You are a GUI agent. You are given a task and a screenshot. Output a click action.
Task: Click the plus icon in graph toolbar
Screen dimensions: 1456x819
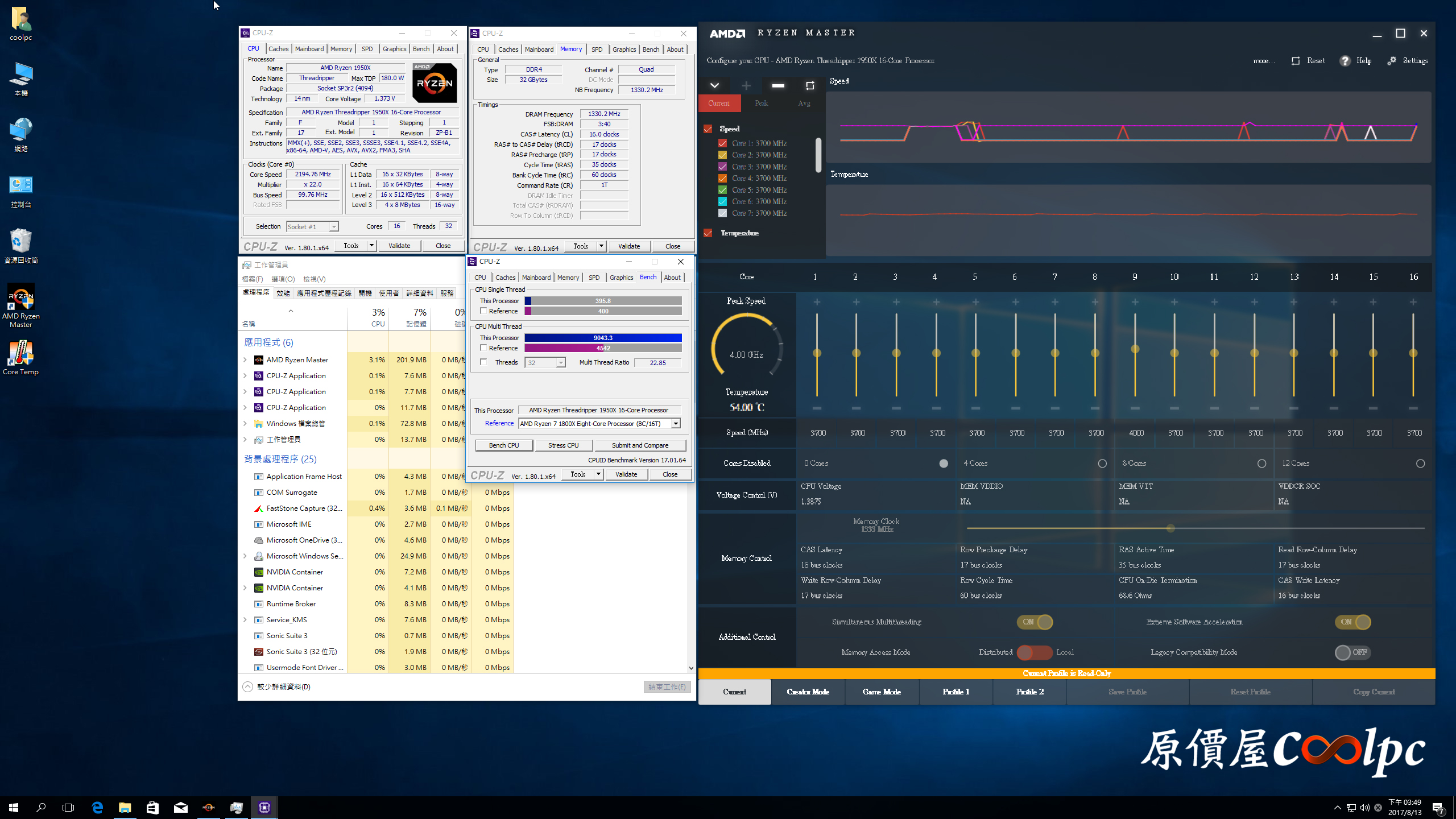pos(746,85)
